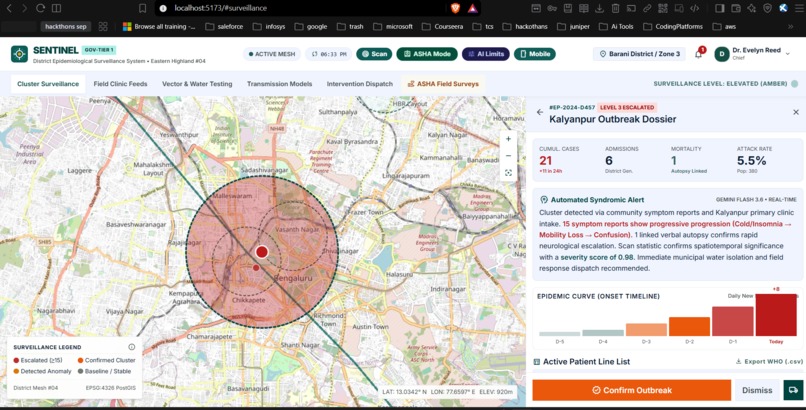Open the Barani District / Zone 3 selector
The image size is (806, 410).
click(x=639, y=54)
